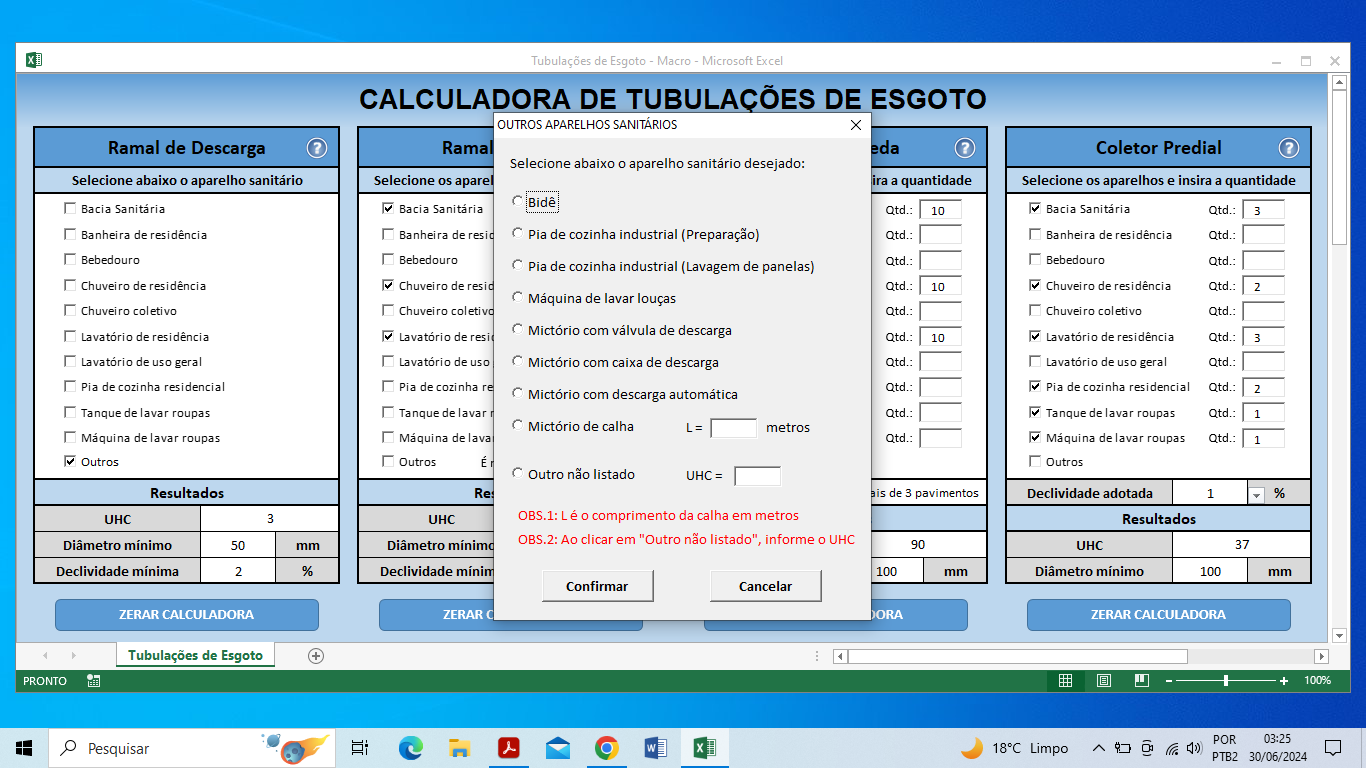Switch to Page Layout view in status bar
This screenshot has height=768, width=1366.
click(x=1104, y=680)
